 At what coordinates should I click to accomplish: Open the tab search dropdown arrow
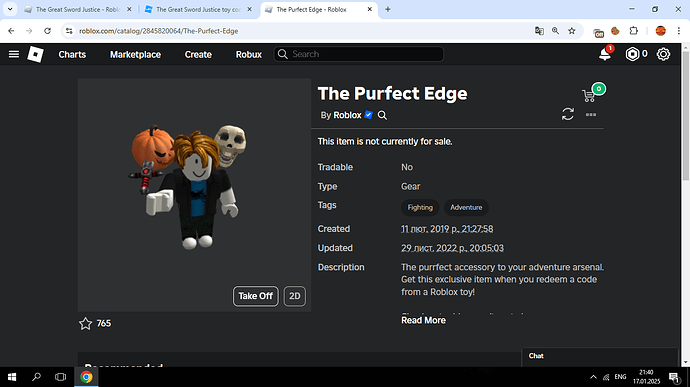pyautogui.click(x=10, y=9)
